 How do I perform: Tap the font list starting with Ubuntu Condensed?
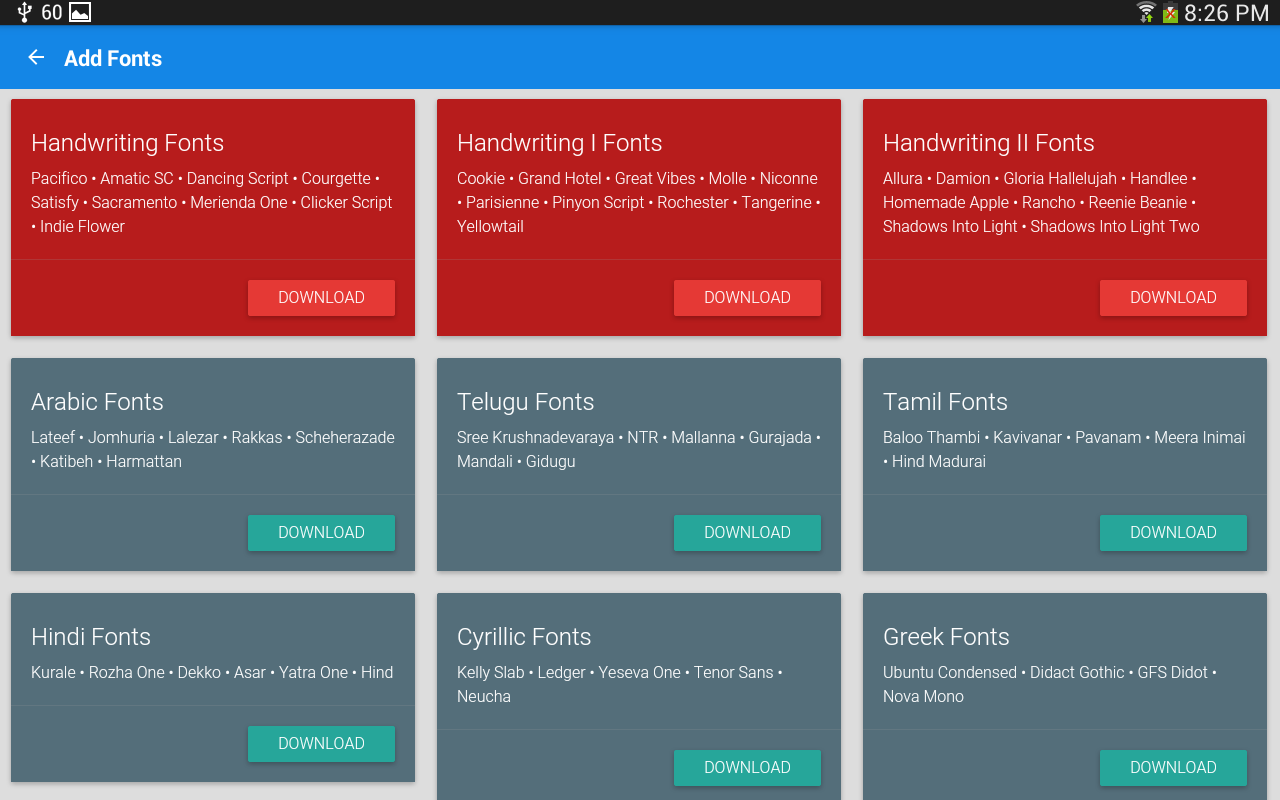[1050, 684]
